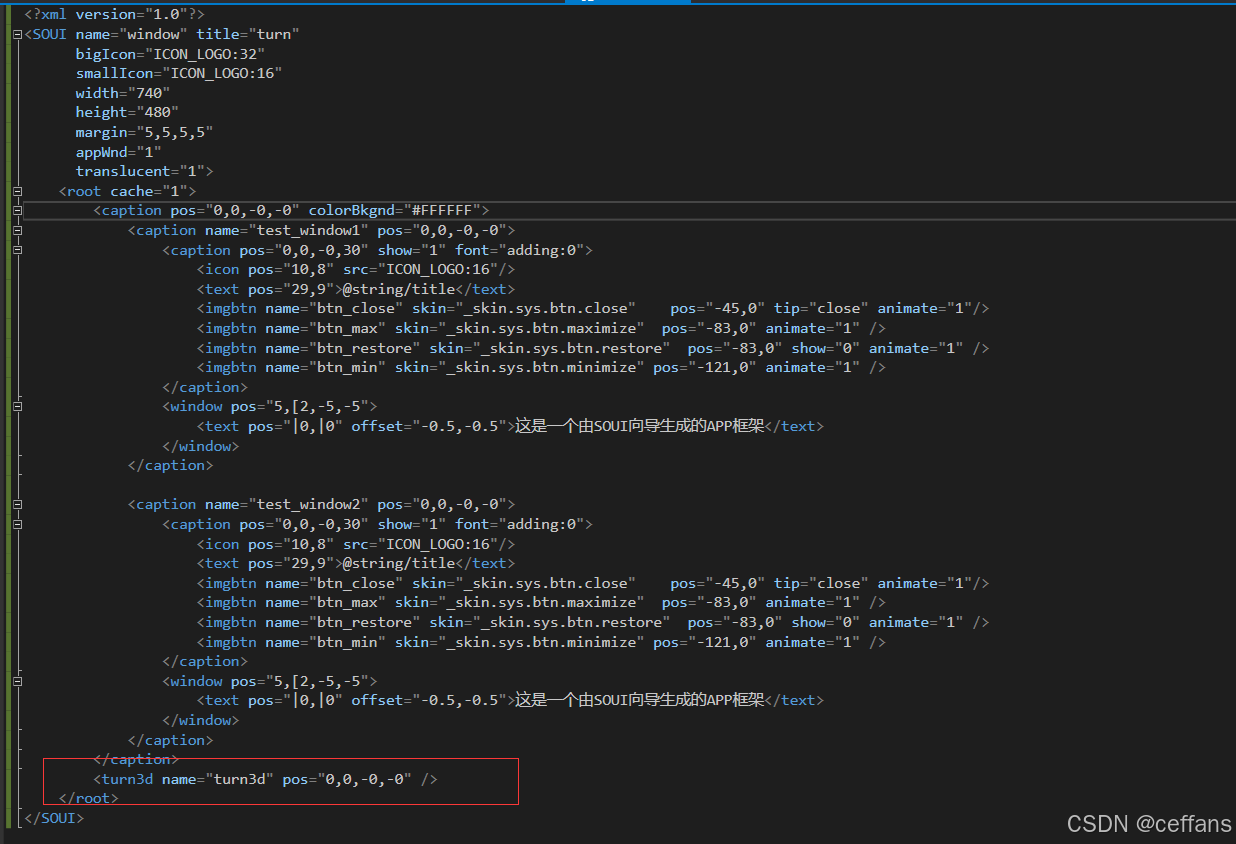Click btn_min imgbtn line in test_window2
Screen dimensions: 1236x844
pos(541,642)
